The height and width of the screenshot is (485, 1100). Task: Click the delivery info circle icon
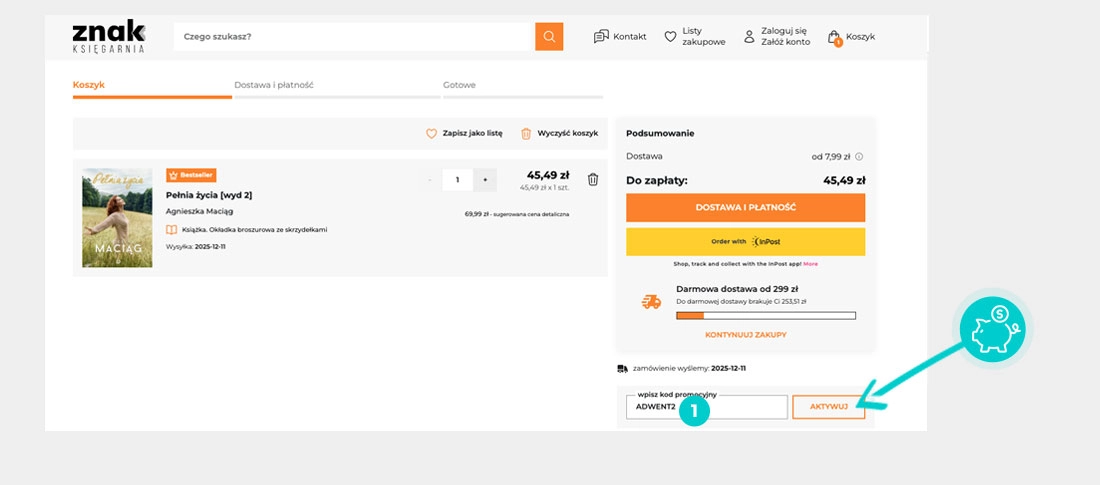(x=859, y=157)
